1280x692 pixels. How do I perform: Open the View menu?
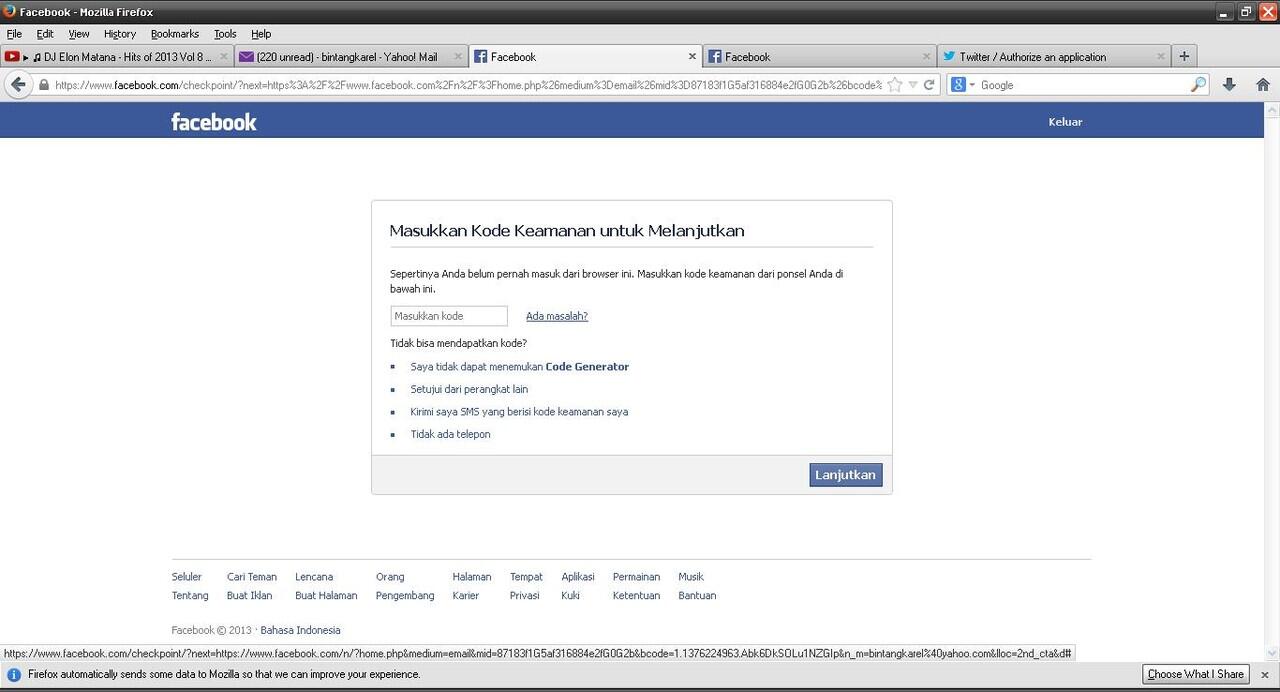click(x=79, y=34)
